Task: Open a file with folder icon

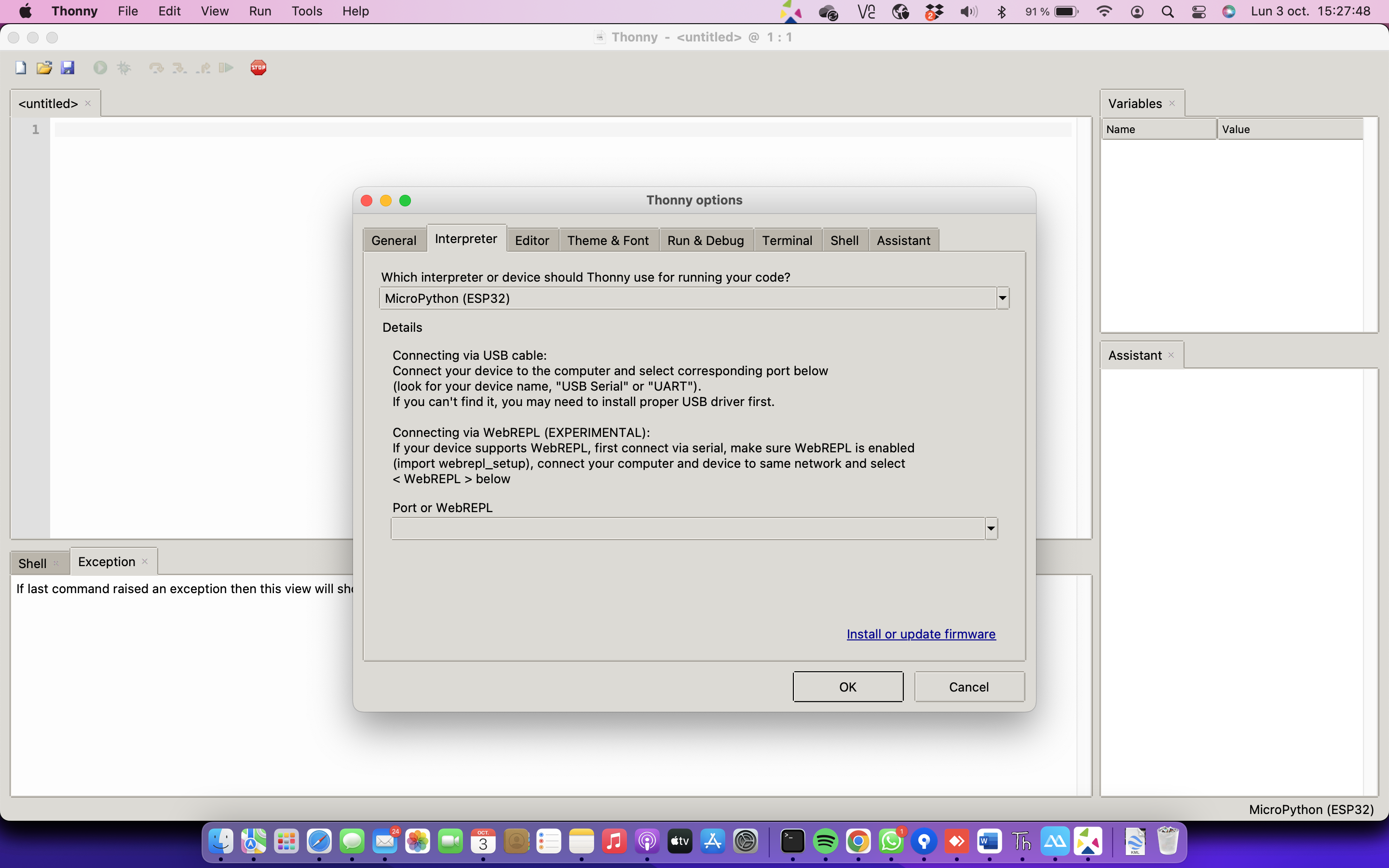Action: 44,68
